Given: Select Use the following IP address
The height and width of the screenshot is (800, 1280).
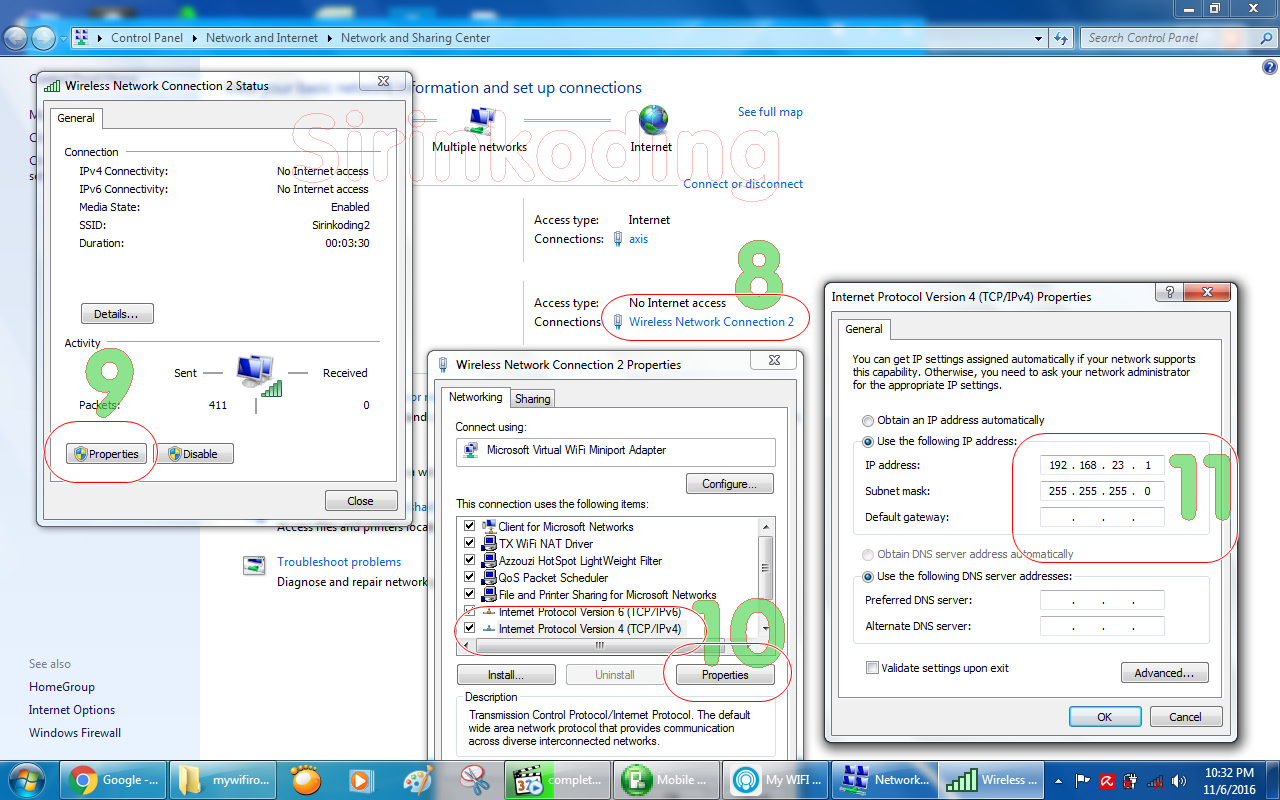Looking at the screenshot, I should click(868, 442).
